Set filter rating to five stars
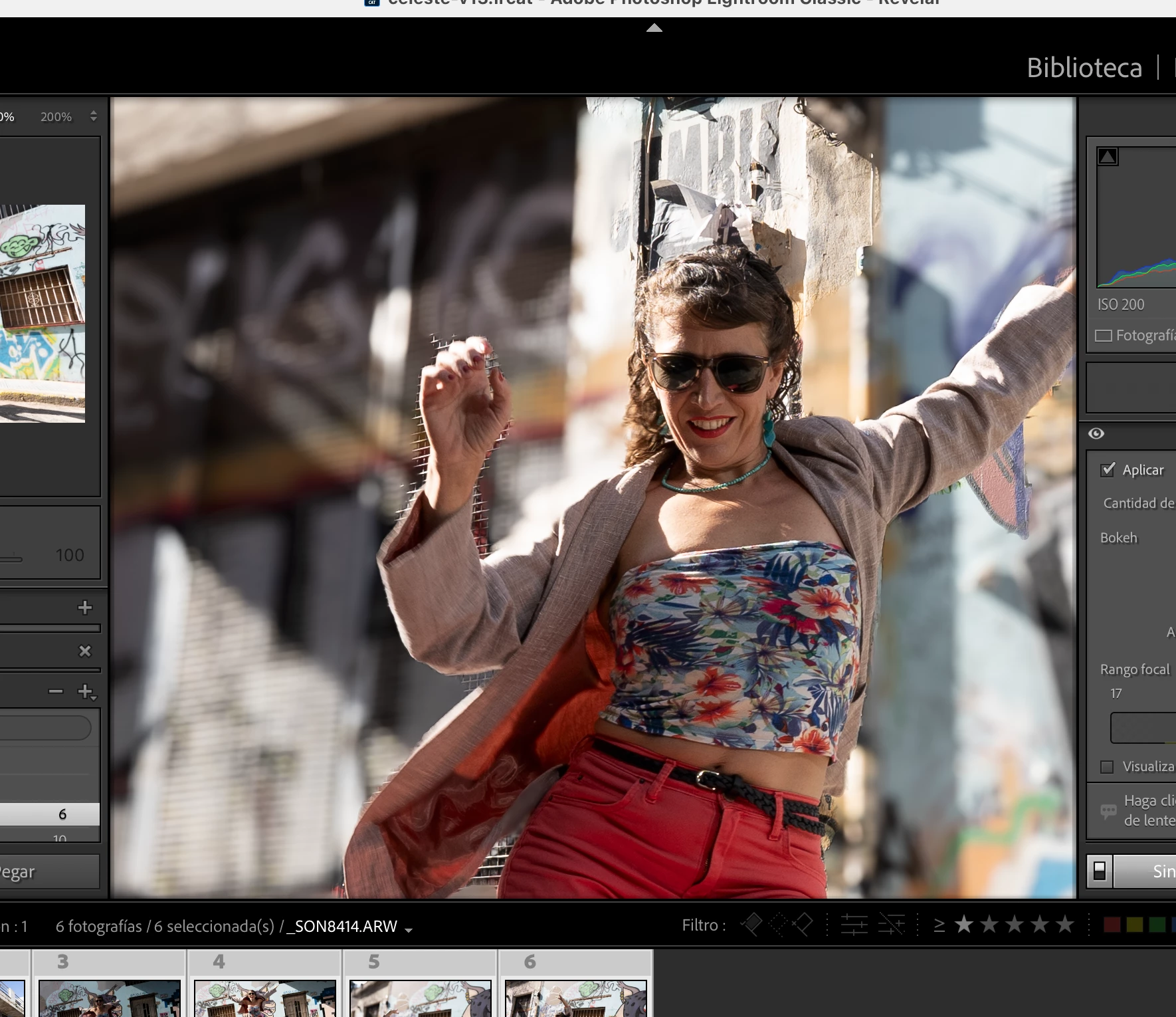1176x1017 pixels. [x=1065, y=924]
